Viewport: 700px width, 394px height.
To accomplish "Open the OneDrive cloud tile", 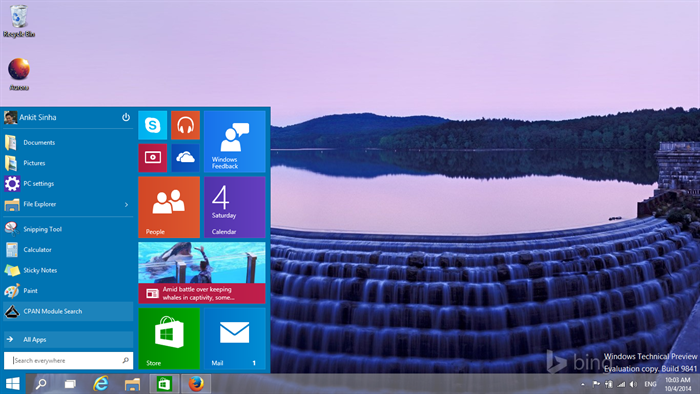I will click(185, 158).
